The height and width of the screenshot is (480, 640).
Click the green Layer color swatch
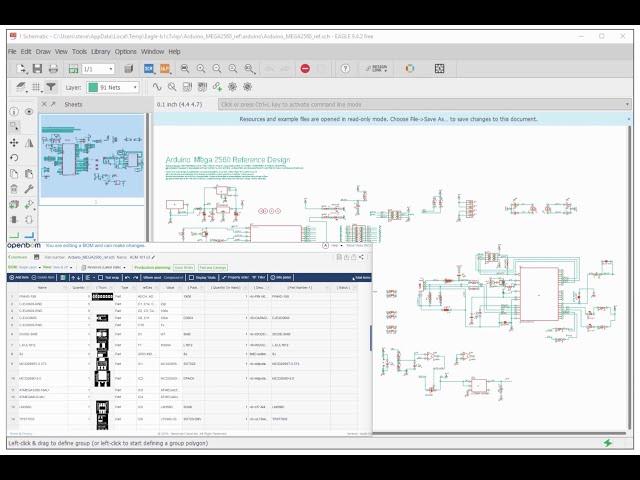pos(93,87)
